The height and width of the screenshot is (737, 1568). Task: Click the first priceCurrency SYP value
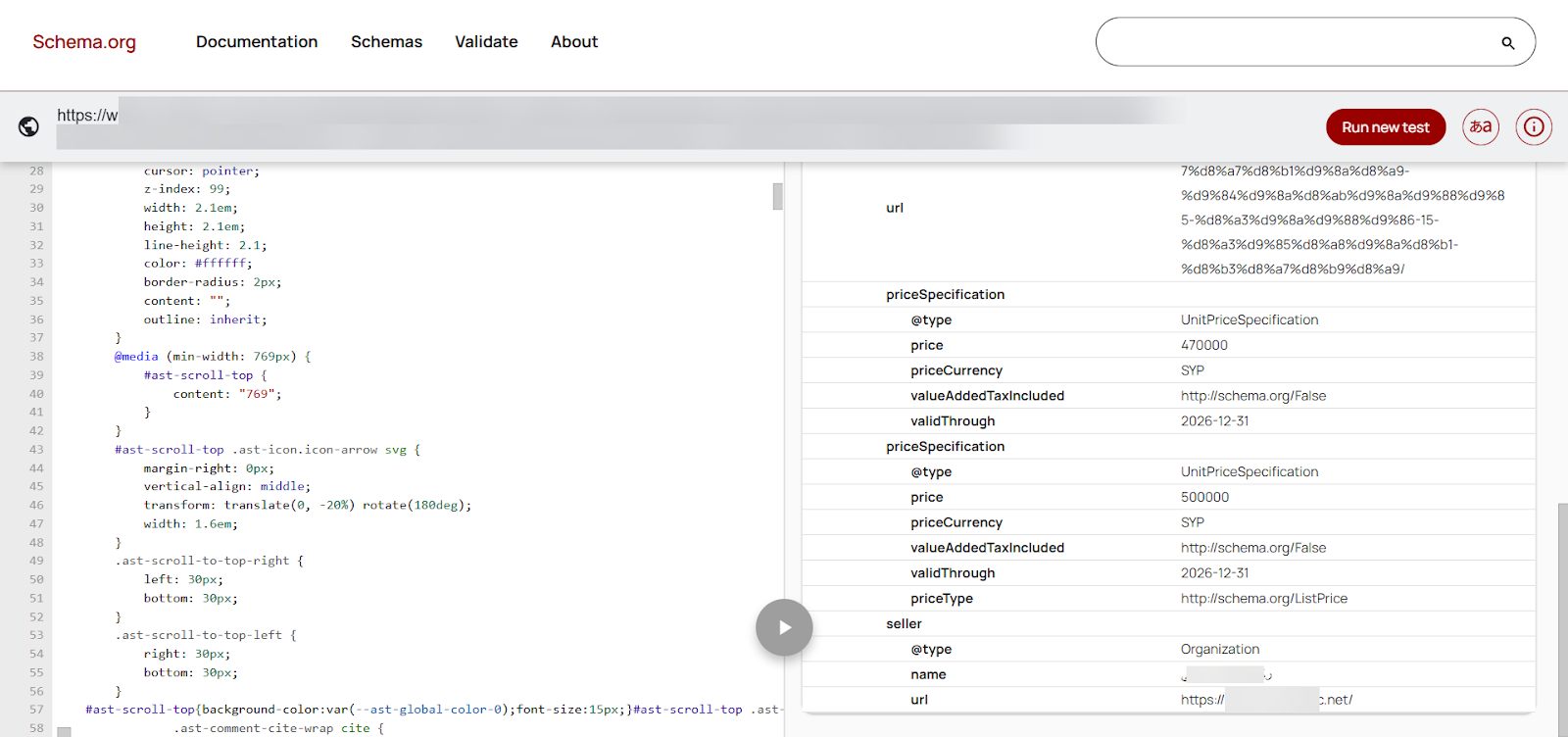[x=1193, y=370]
